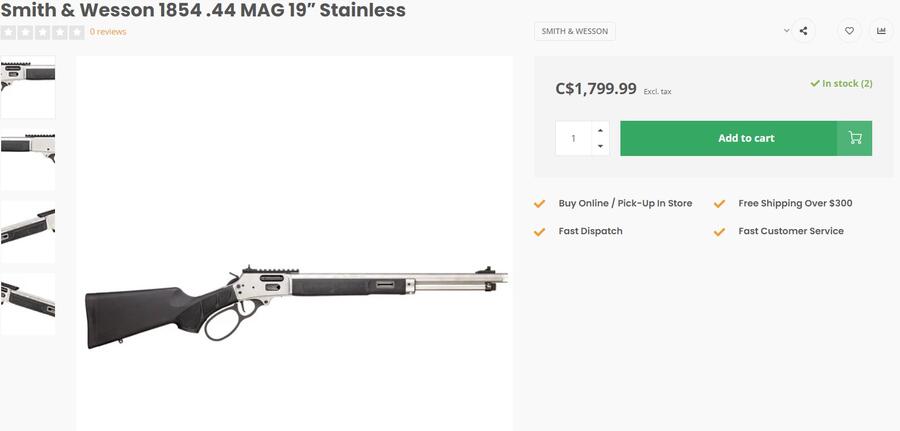Open the Smith & Wesson brand tag
The image size is (900, 431).
[x=574, y=31]
